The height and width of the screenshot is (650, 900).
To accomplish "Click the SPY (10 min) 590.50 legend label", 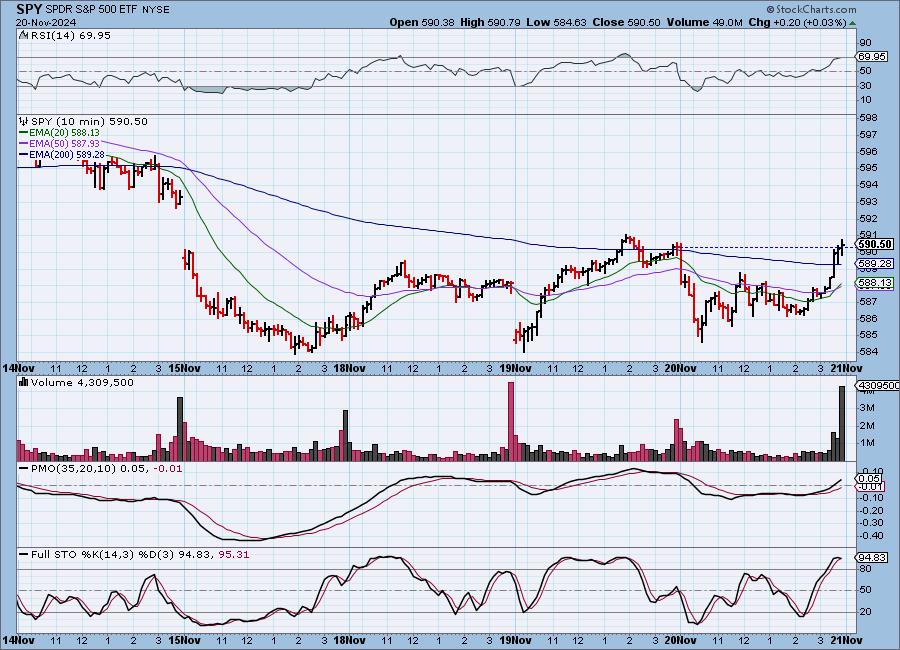I will pyautogui.click(x=89, y=121).
